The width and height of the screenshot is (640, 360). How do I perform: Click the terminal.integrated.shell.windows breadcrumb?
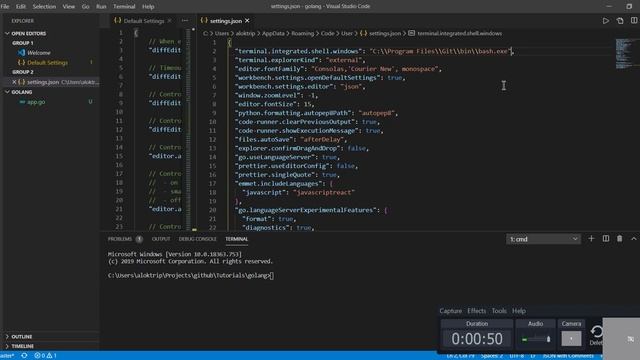click(x=459, y=33)
